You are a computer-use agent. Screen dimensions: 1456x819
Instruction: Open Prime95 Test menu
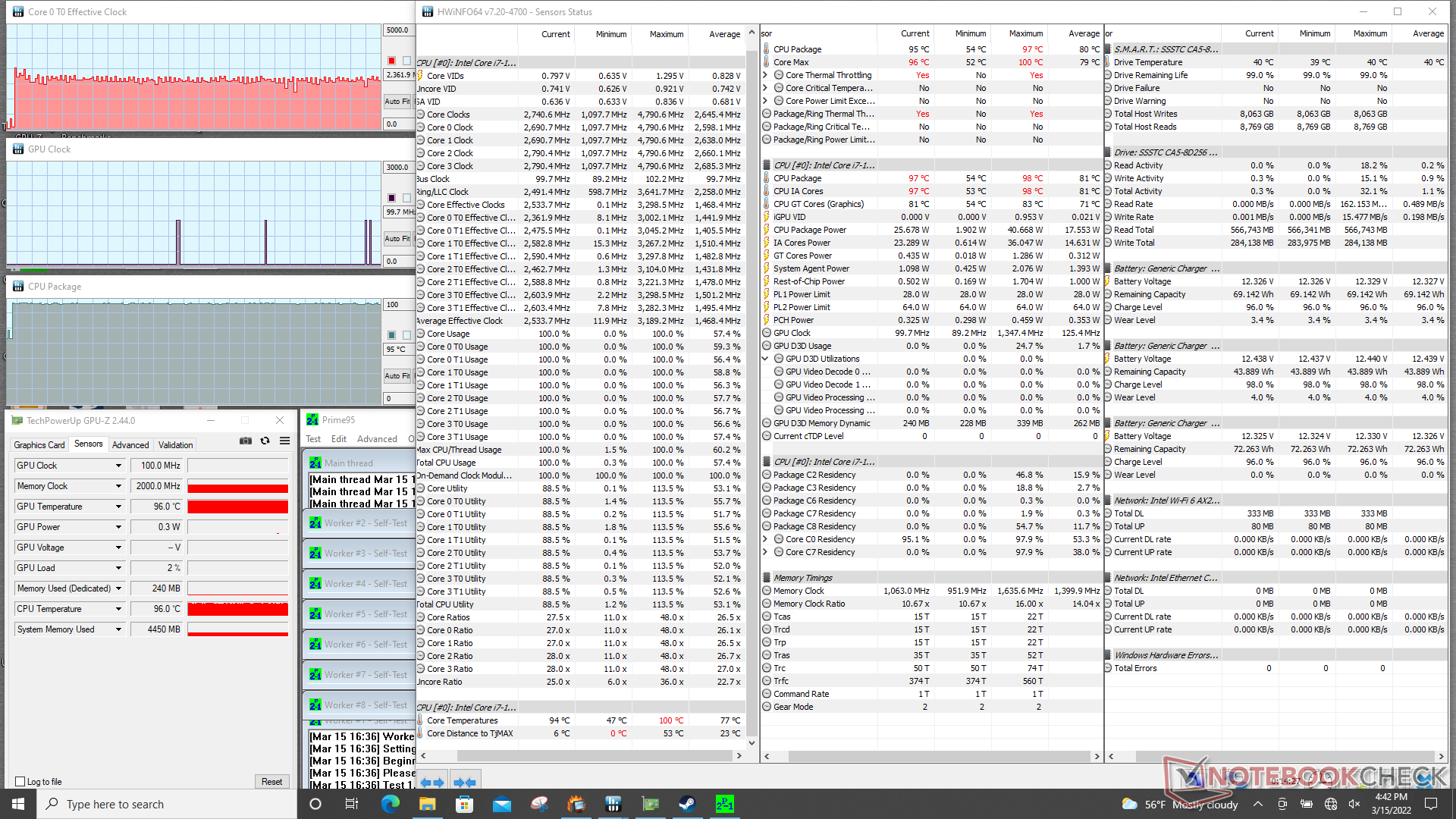pyautogui.click(x=313, y=439)
